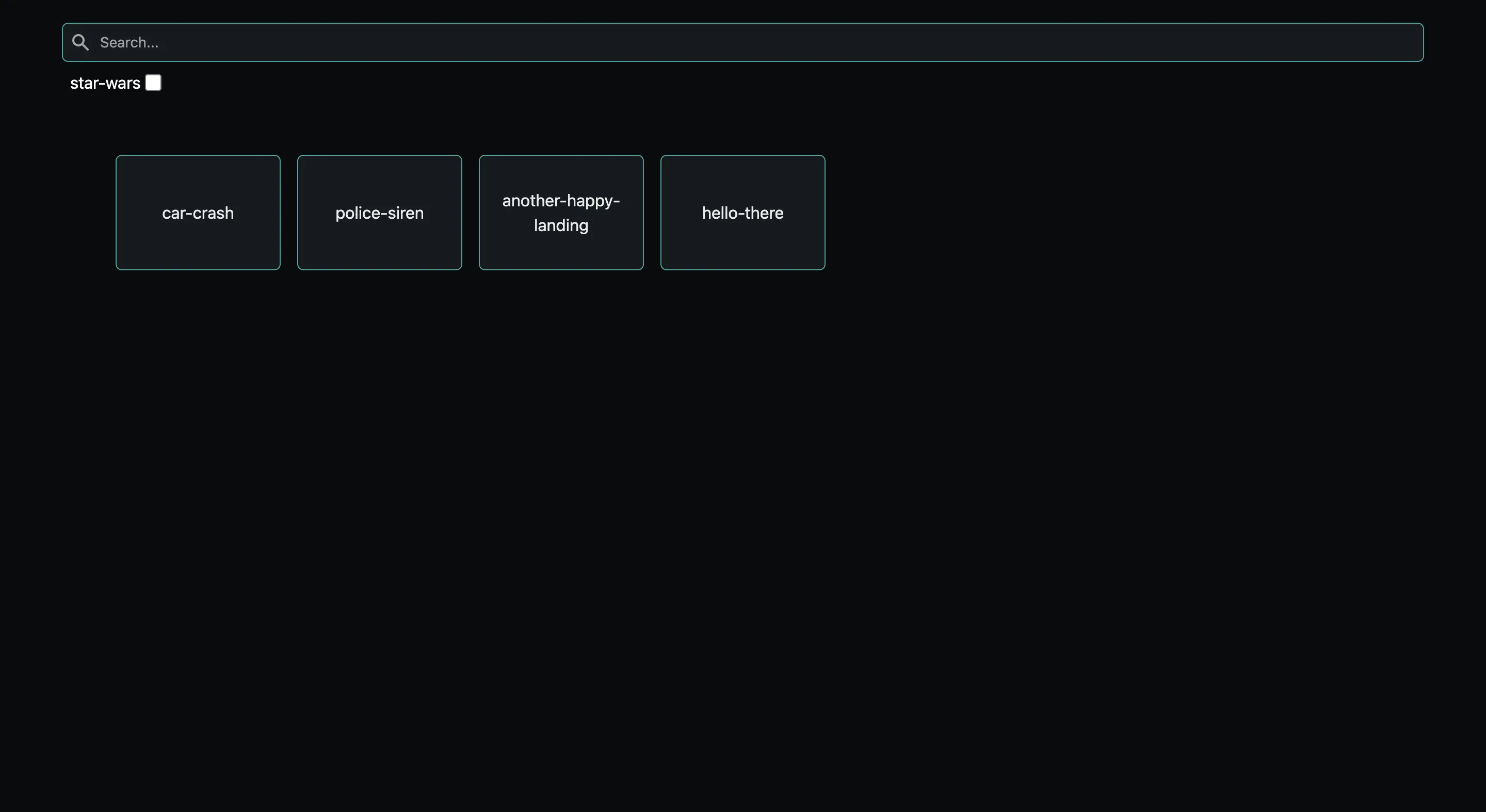Click the another-happy-landing card title
Screen dimensions: 1486x812
tap(561, 213)
